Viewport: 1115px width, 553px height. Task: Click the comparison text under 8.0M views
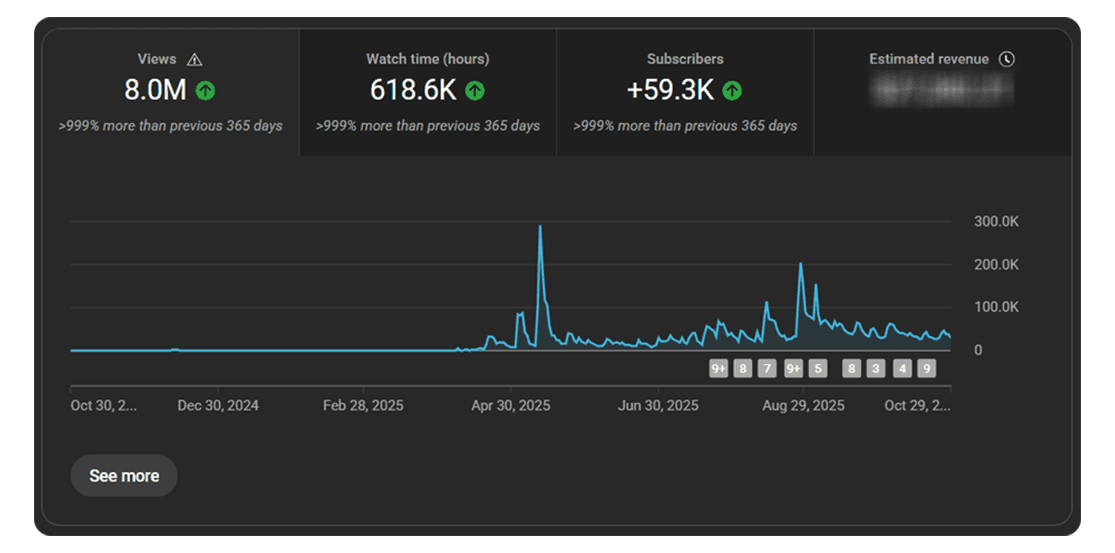(171, 127)
